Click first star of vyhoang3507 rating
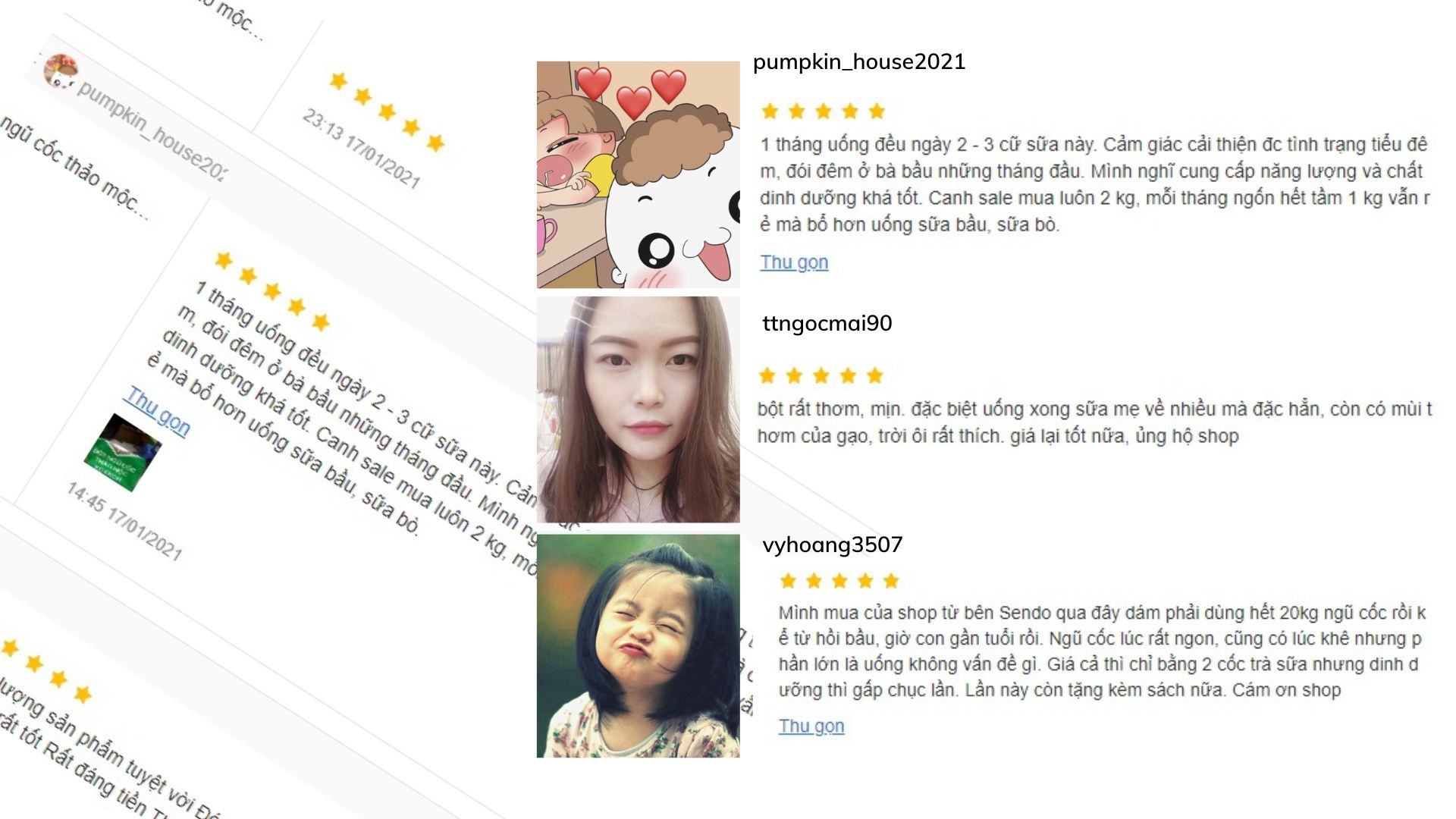Viewport: 1456px width, 819px height. [x=788, y=581]
